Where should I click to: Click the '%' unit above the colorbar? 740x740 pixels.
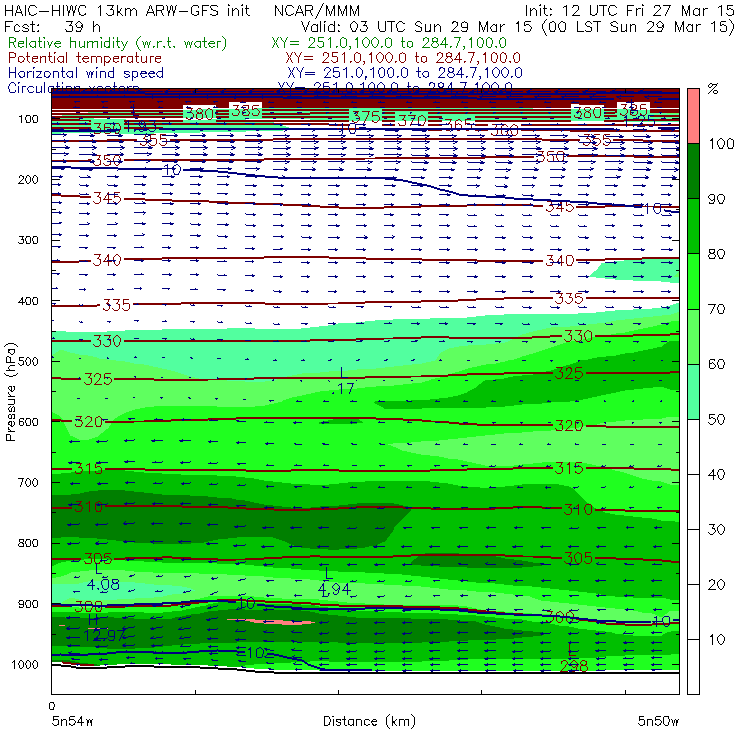[x=713, y=89]
